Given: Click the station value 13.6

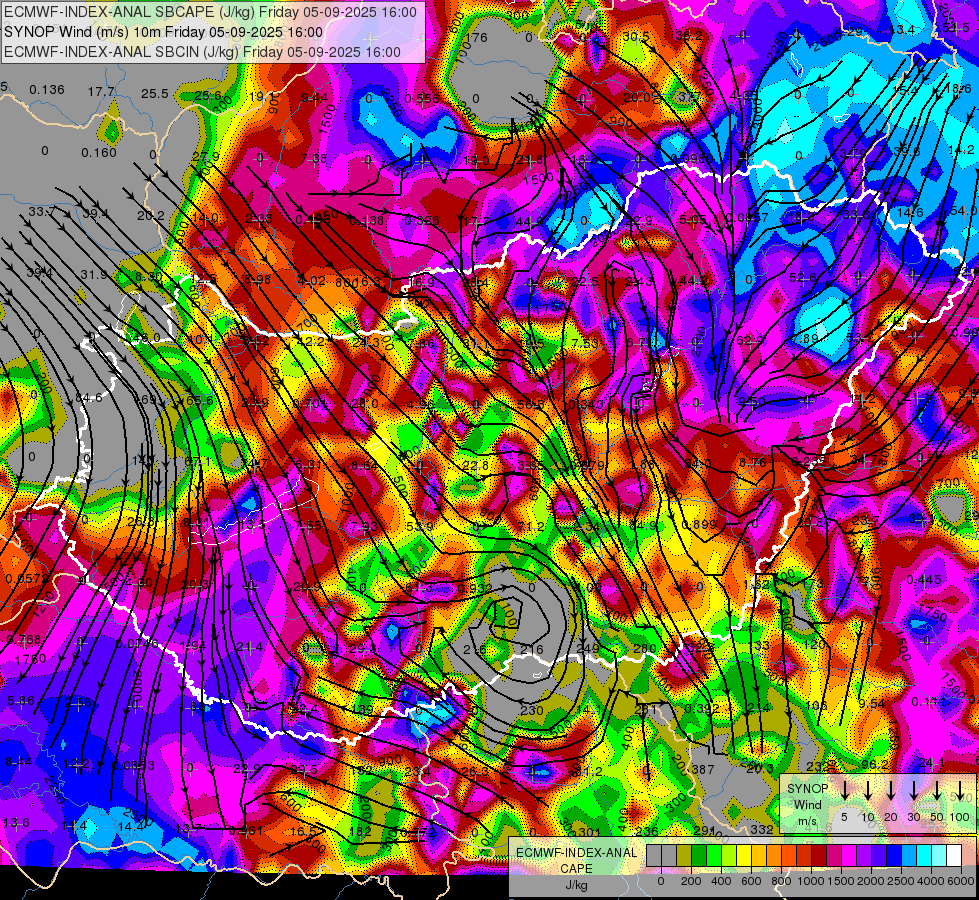Looking at the screenshot, I should tap(16, 823).
